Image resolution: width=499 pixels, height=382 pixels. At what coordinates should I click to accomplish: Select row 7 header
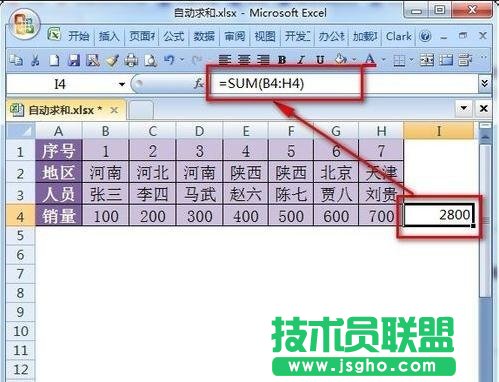[x=20, y=274]
